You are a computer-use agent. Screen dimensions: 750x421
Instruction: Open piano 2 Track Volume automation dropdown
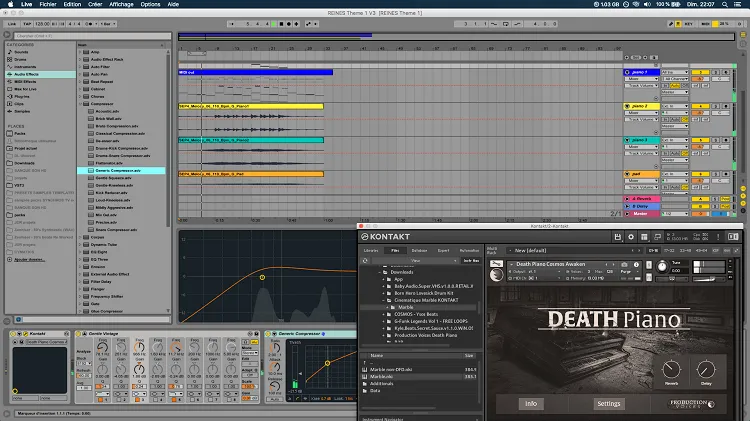pyautogui.click(x=642, y=120)
